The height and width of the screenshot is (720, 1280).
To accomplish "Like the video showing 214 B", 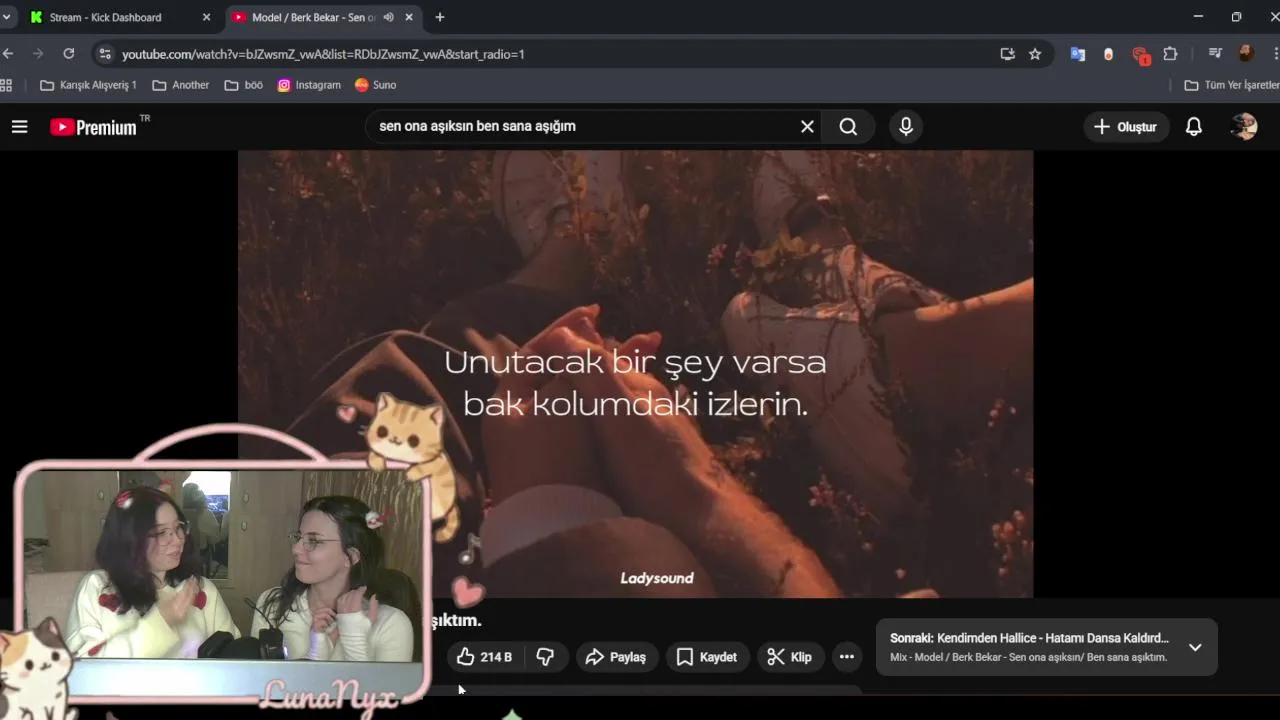I will pyautogui.click(x=484, y=657).
